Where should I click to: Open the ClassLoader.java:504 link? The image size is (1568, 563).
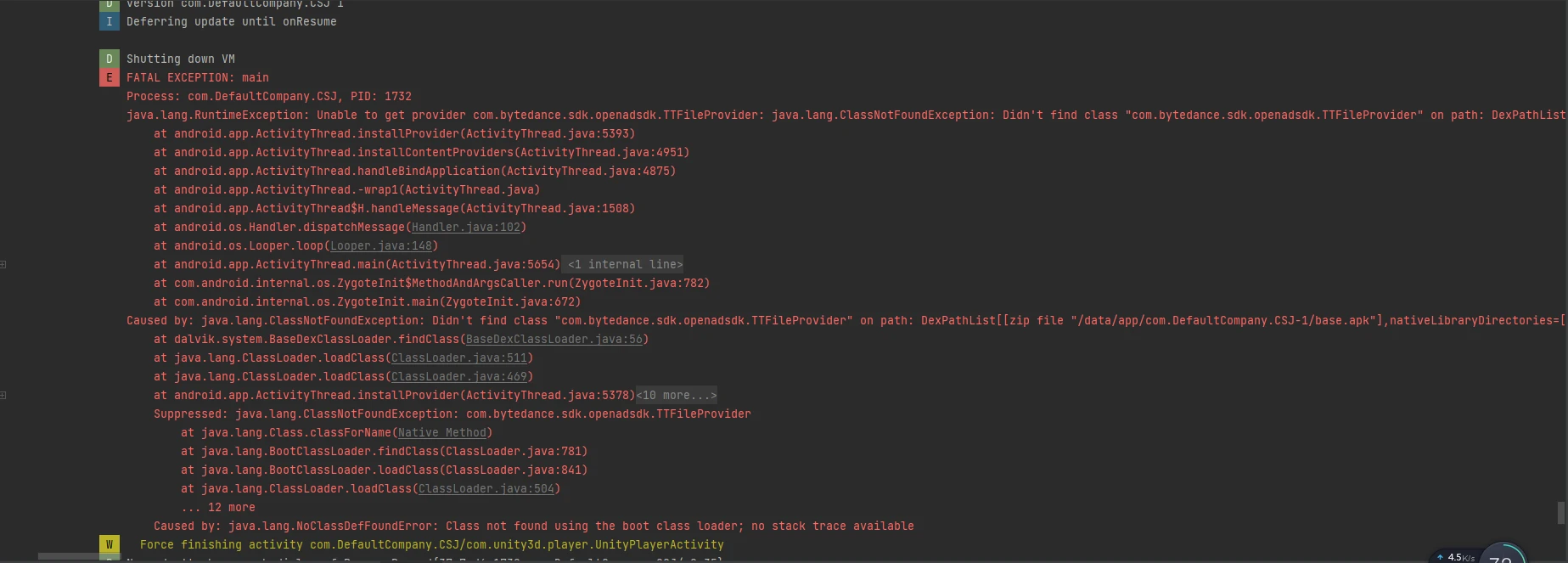coord(486,488)
